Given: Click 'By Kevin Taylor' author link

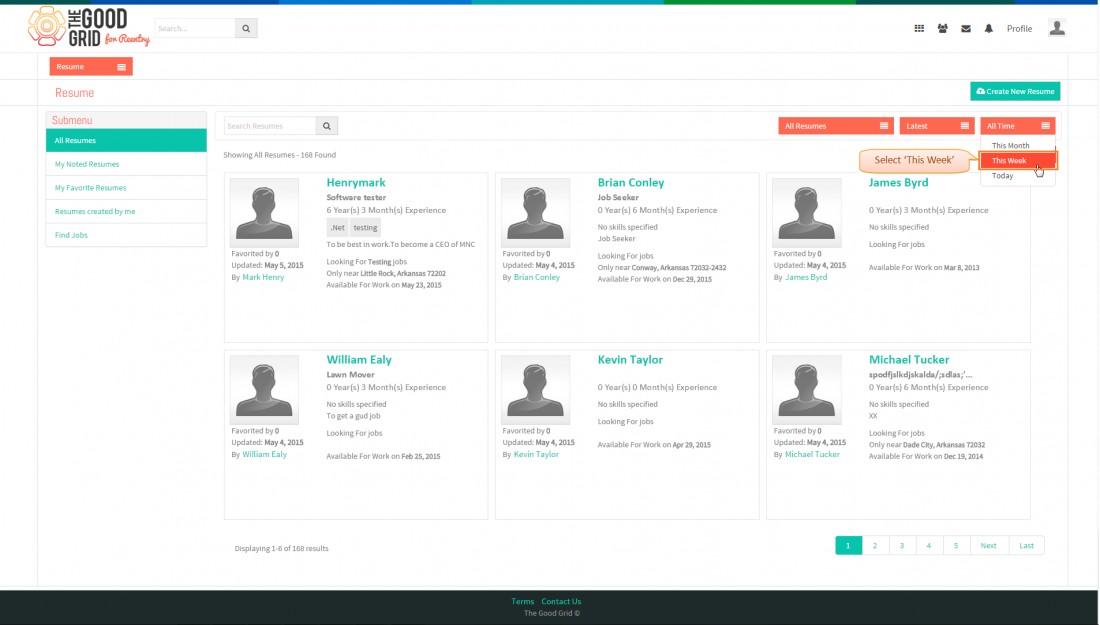Looking at the screenshot, I should (x=536, y=454).
